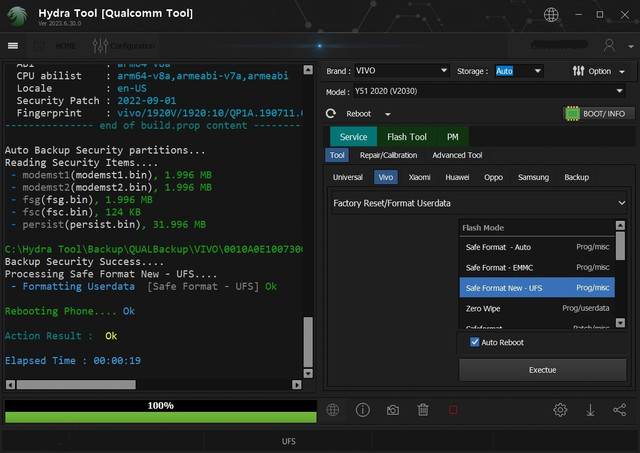Screen dimensions: 640x453
Task: Click the BOOT/INFO chip button
Action: tap(599, 113)
